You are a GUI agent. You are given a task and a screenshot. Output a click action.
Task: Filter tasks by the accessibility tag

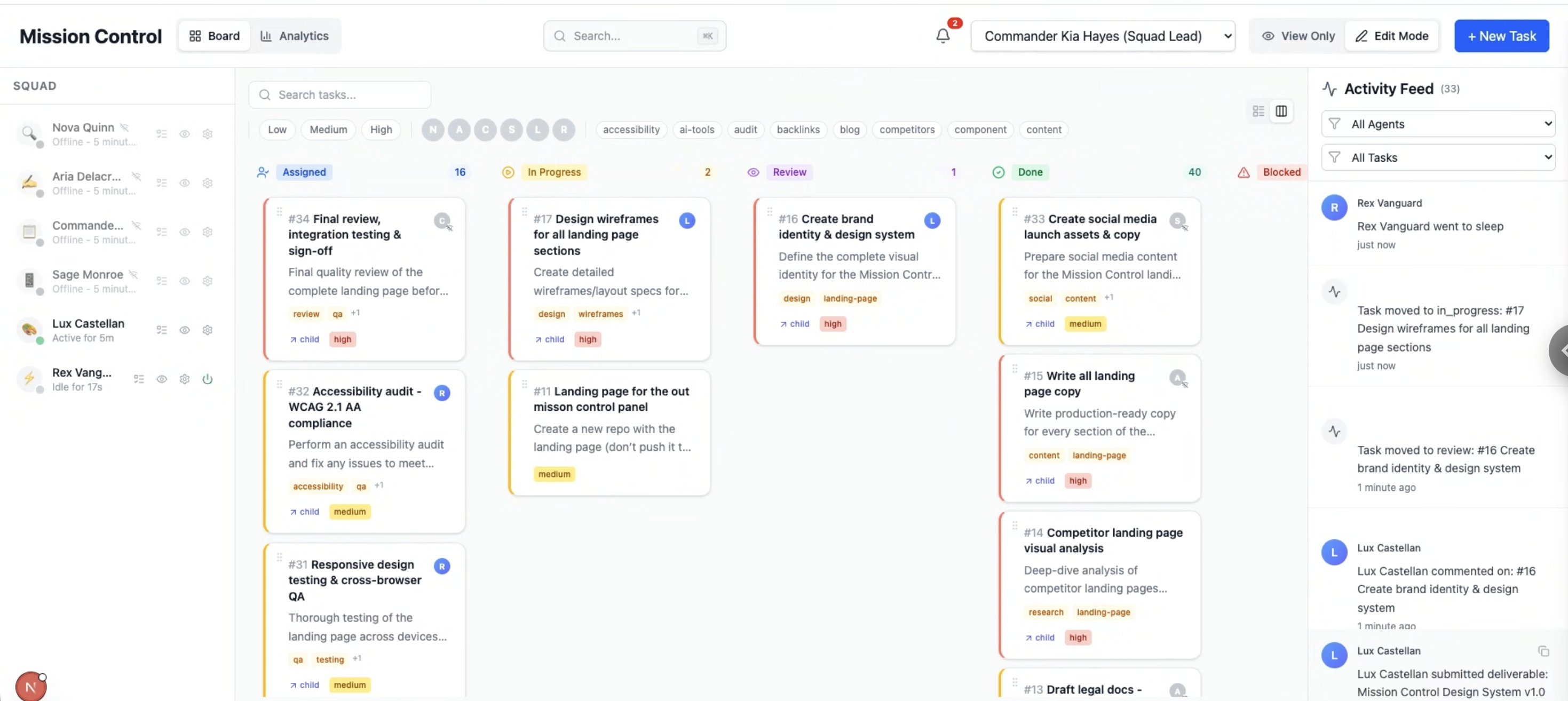tap(631, 130)
